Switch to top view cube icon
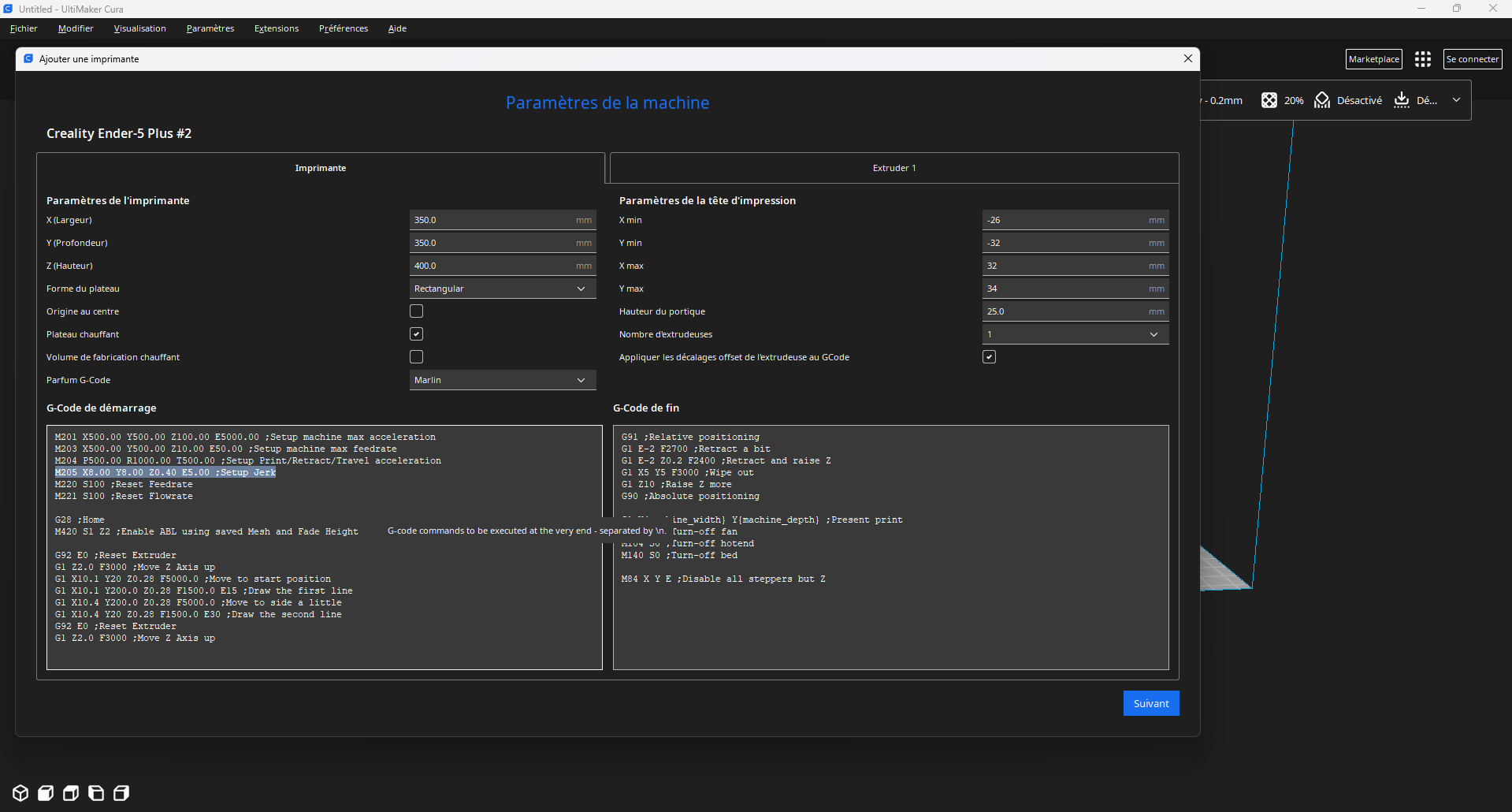Viewport: 1512px width, 812px height. (71, 793)
